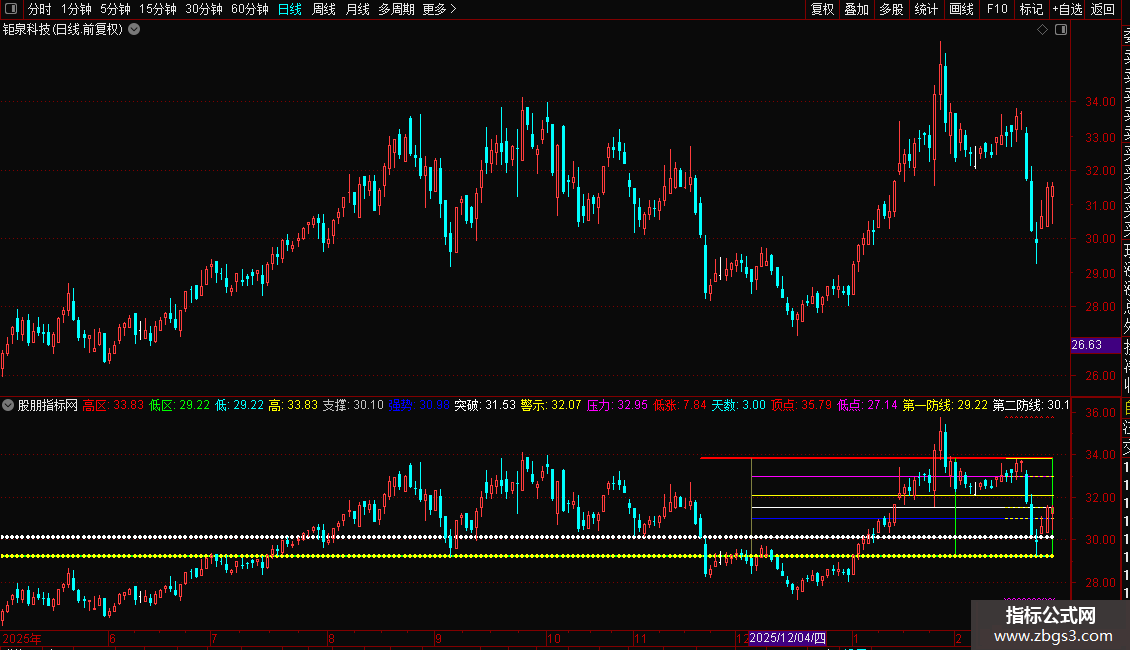The width and height of the screenshot is (1130, 650).
Task: Click month 10 on the time axis
Action: (x=553, y=638)
